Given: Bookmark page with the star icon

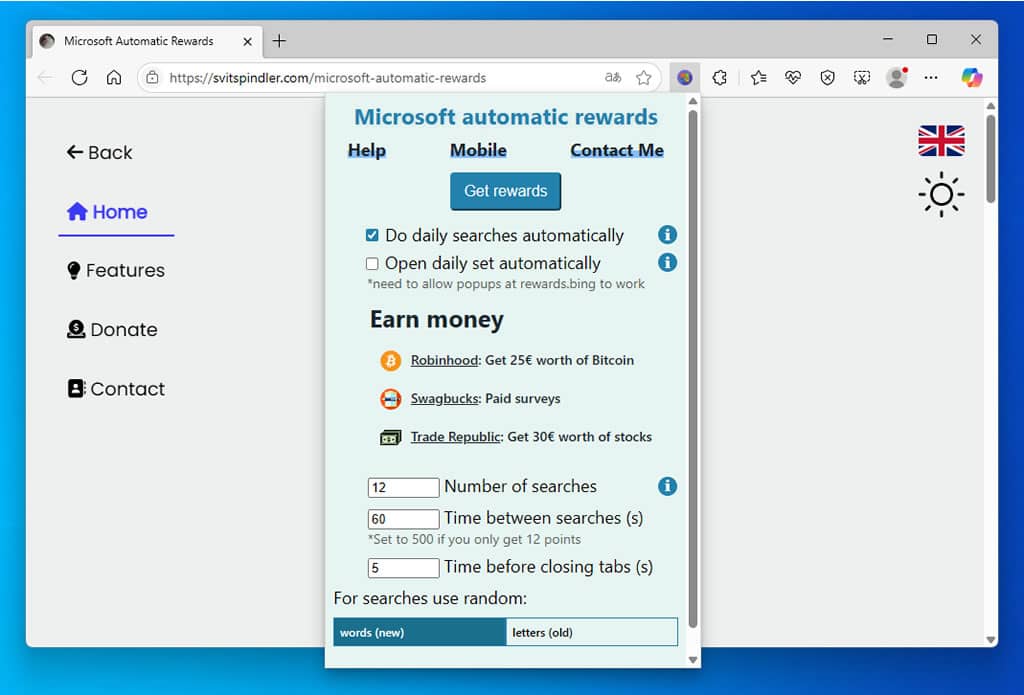Looking at the screenshot, I should pyautogui.click(x=644, y=78).
